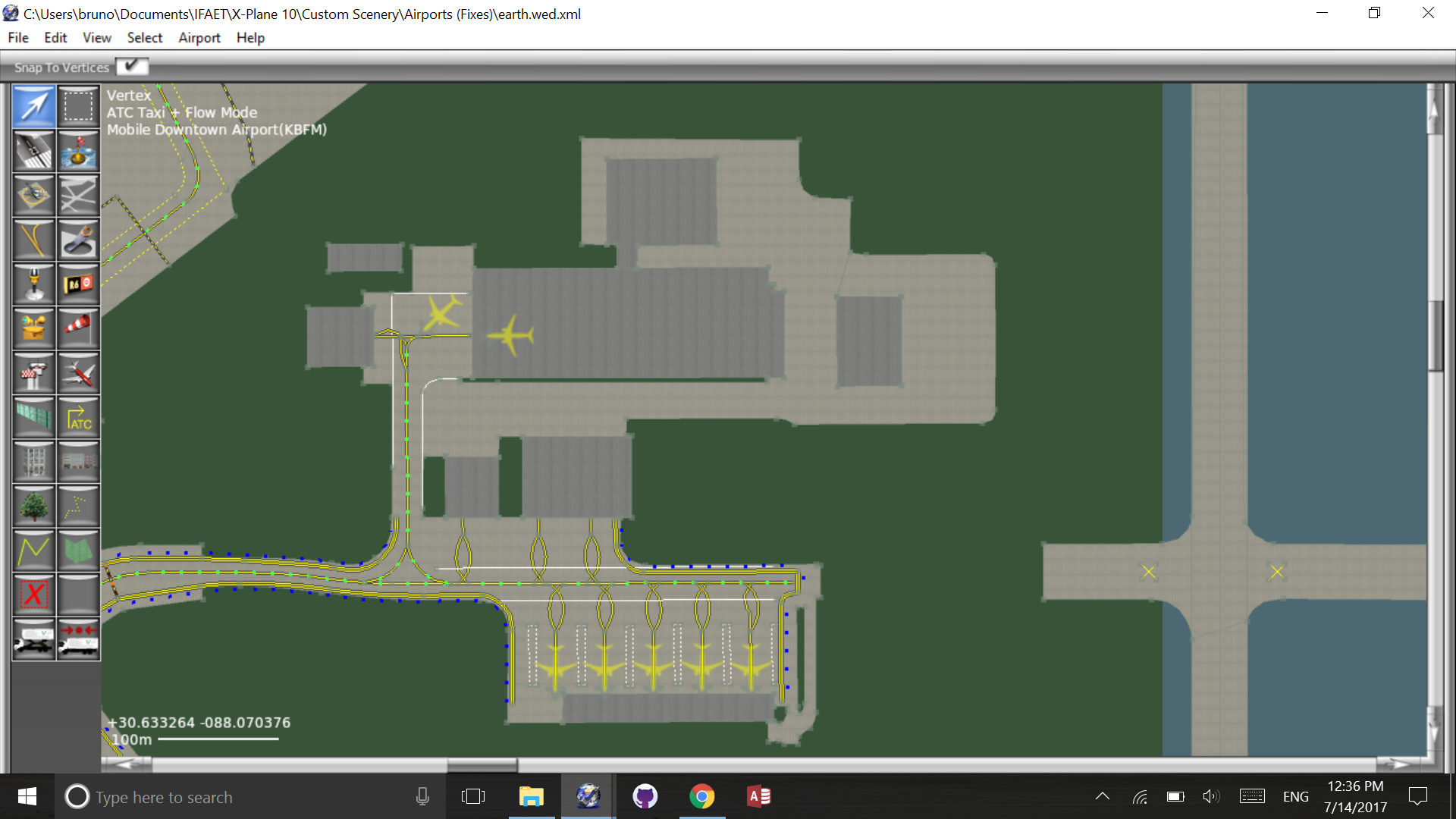
Task: Choose the Tower Viewpoint tool
Action: point(34,373)
